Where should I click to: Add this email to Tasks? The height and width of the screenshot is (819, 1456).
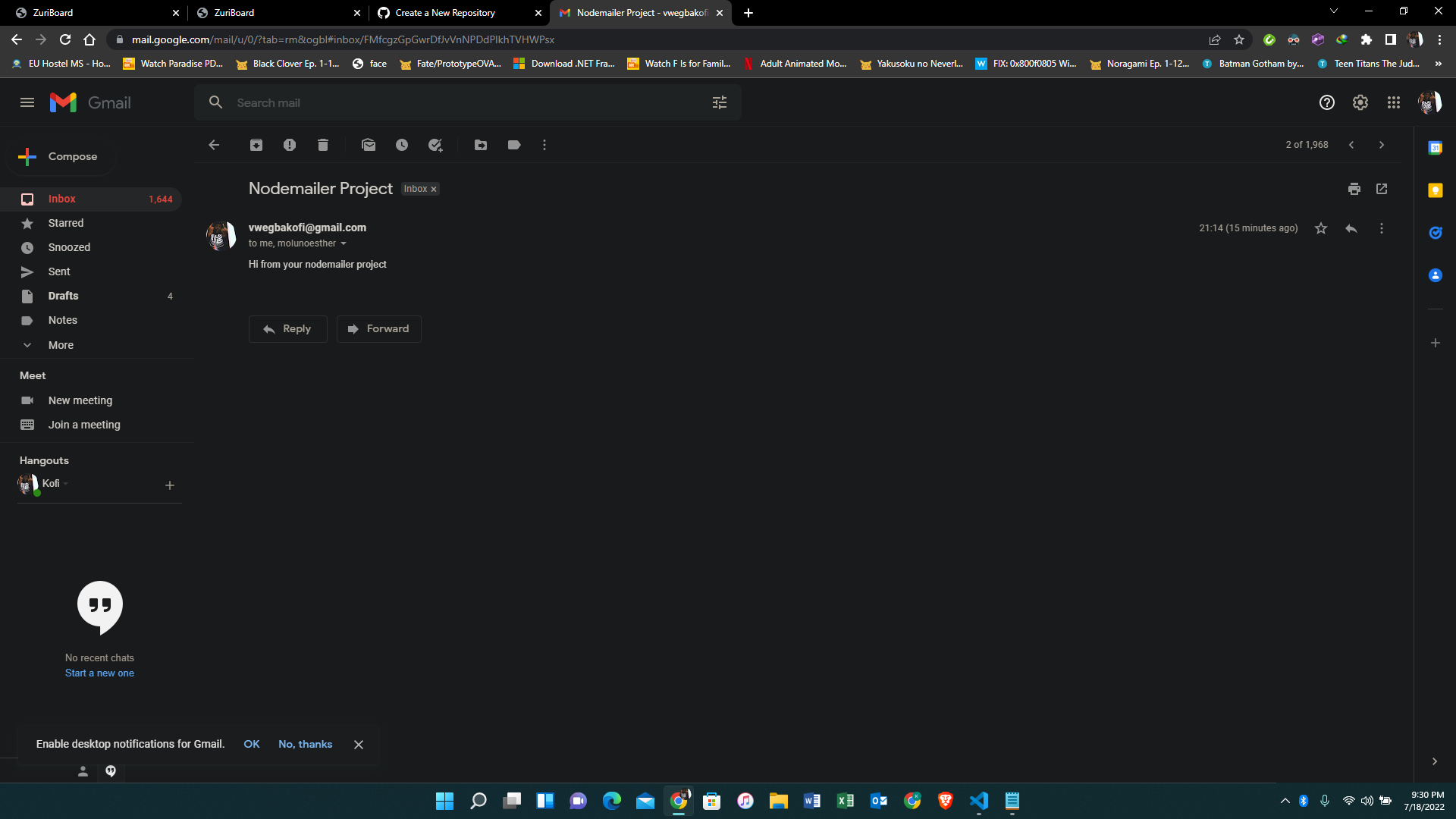(435, 145)
